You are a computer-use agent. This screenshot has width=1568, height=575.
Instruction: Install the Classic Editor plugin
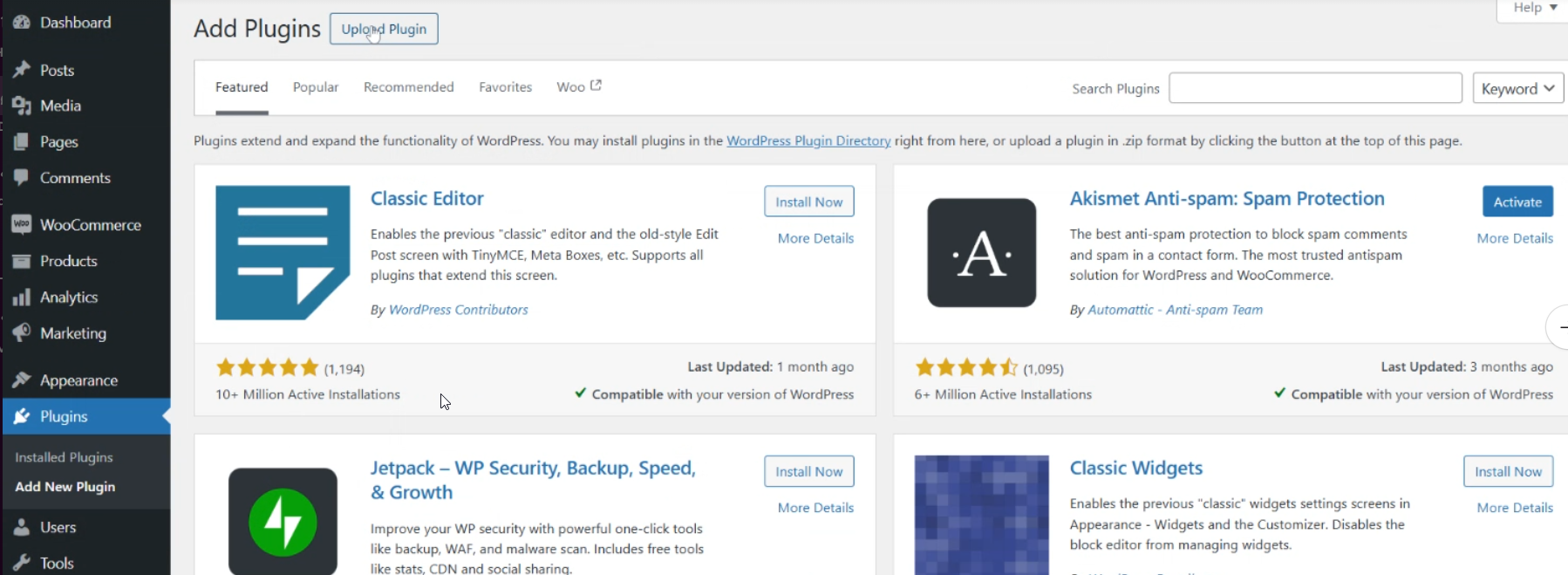click(809, 202)
